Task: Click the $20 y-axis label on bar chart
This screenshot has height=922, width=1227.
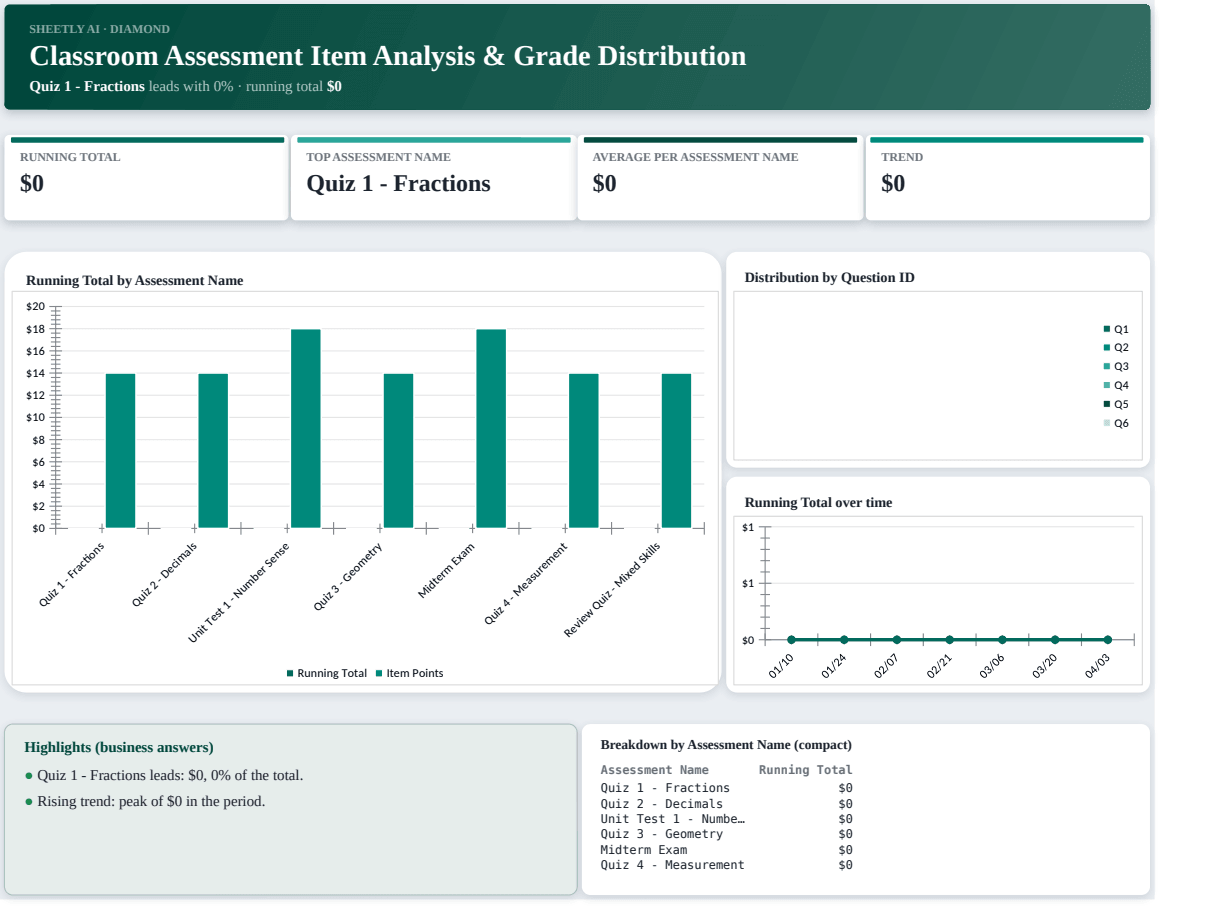Action: (36, 307)
